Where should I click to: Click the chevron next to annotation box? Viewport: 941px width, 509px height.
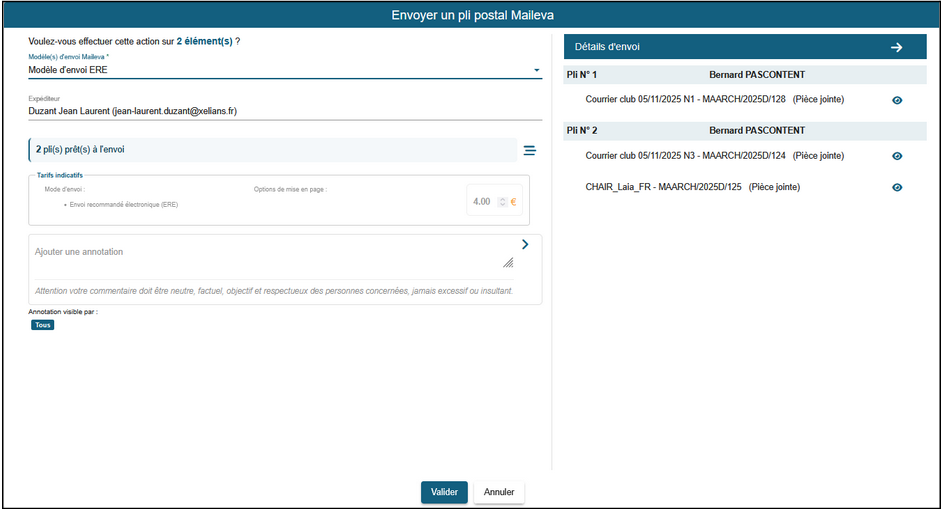pos(525,244)
